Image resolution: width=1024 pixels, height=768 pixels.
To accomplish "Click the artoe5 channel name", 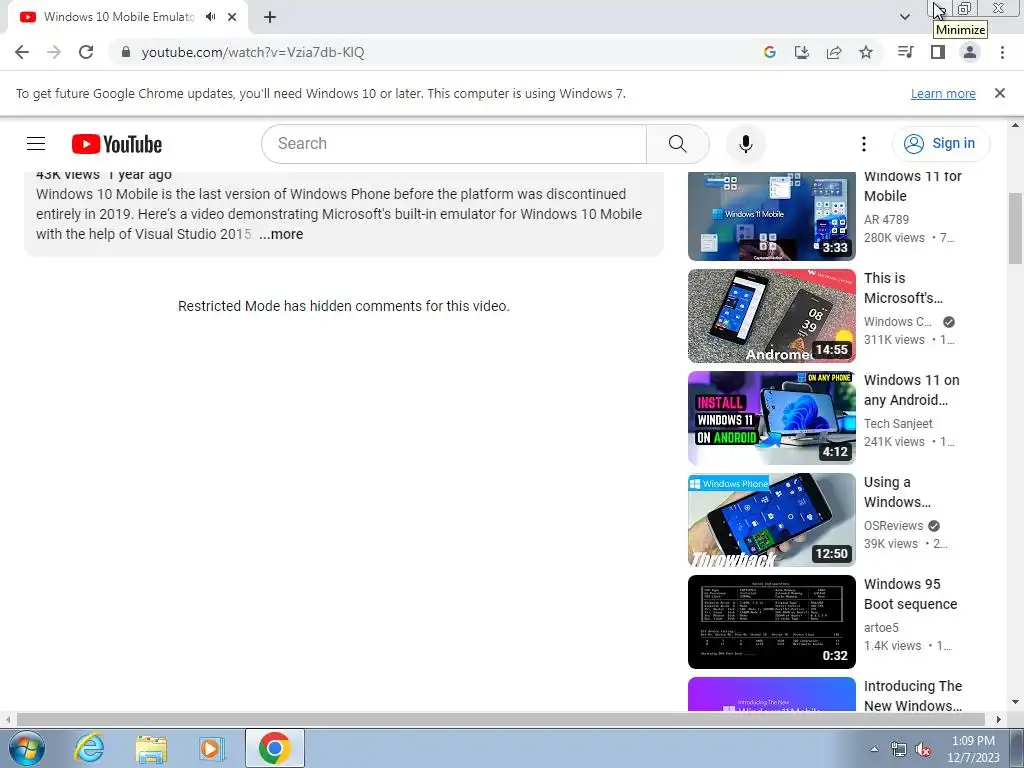I will pyautogui.click(x=881, y=628).
